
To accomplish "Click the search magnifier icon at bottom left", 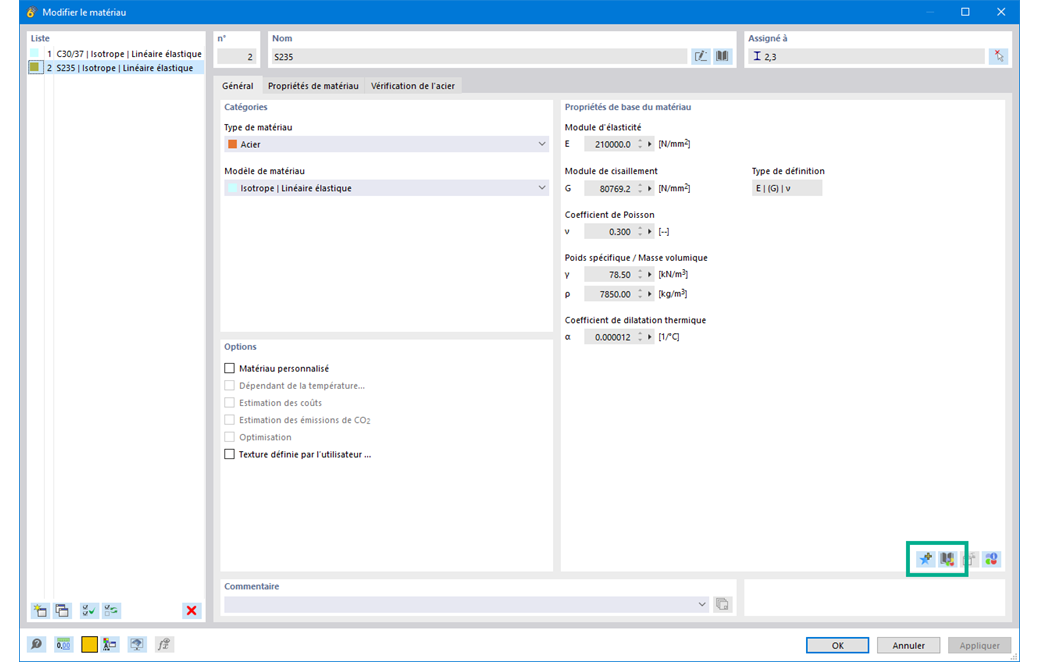I will click(36, 644).
